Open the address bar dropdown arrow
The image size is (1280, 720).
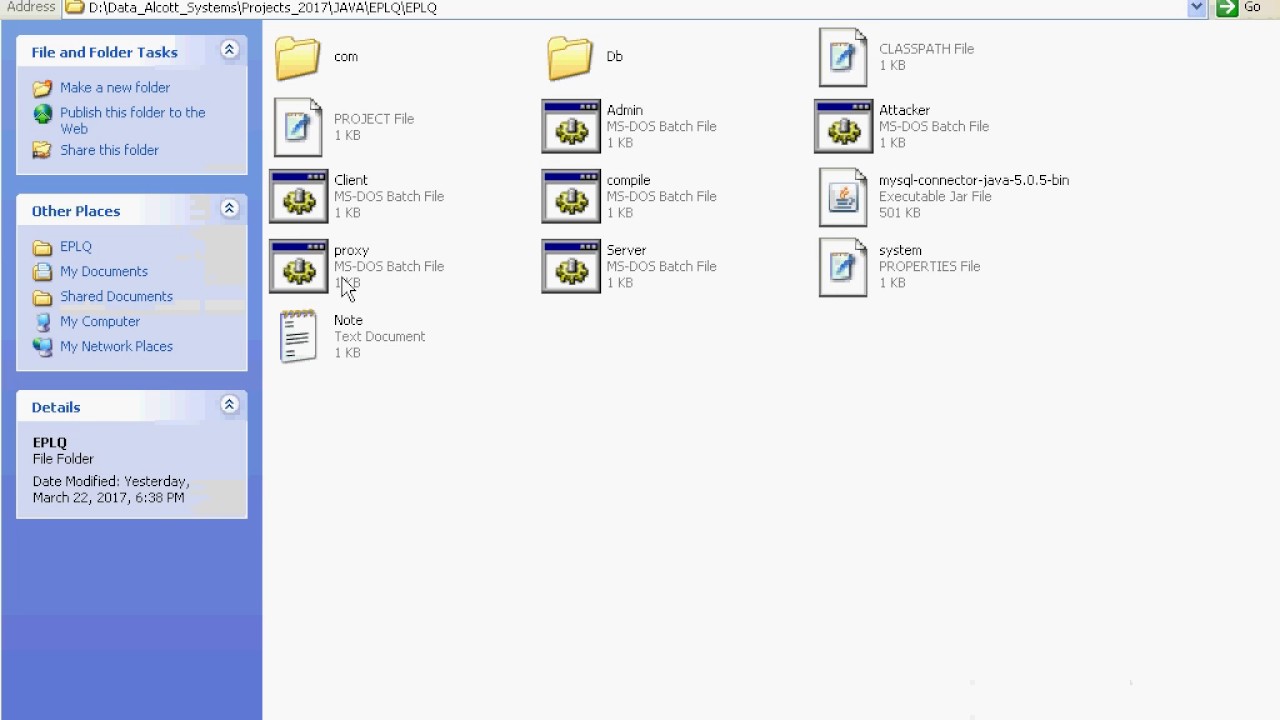tap(1196, 7)
